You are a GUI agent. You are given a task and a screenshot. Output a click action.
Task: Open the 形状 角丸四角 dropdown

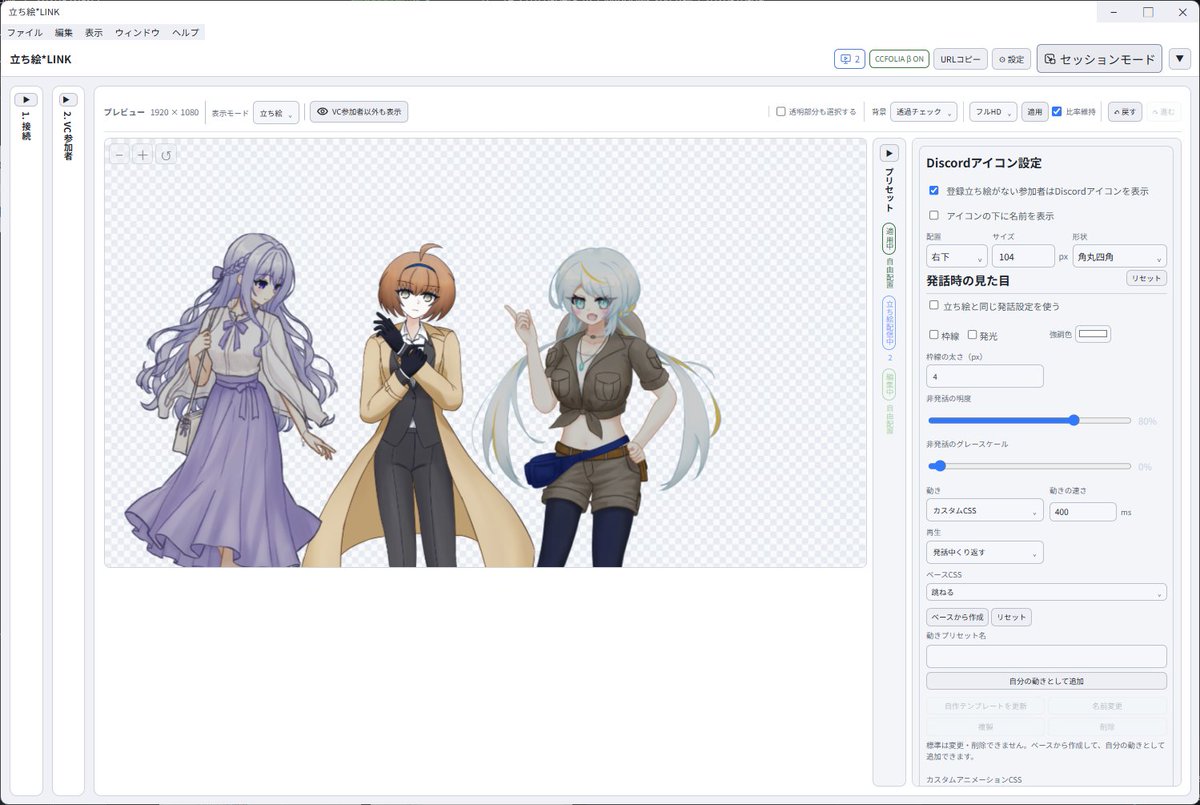tap(1119, 257)
